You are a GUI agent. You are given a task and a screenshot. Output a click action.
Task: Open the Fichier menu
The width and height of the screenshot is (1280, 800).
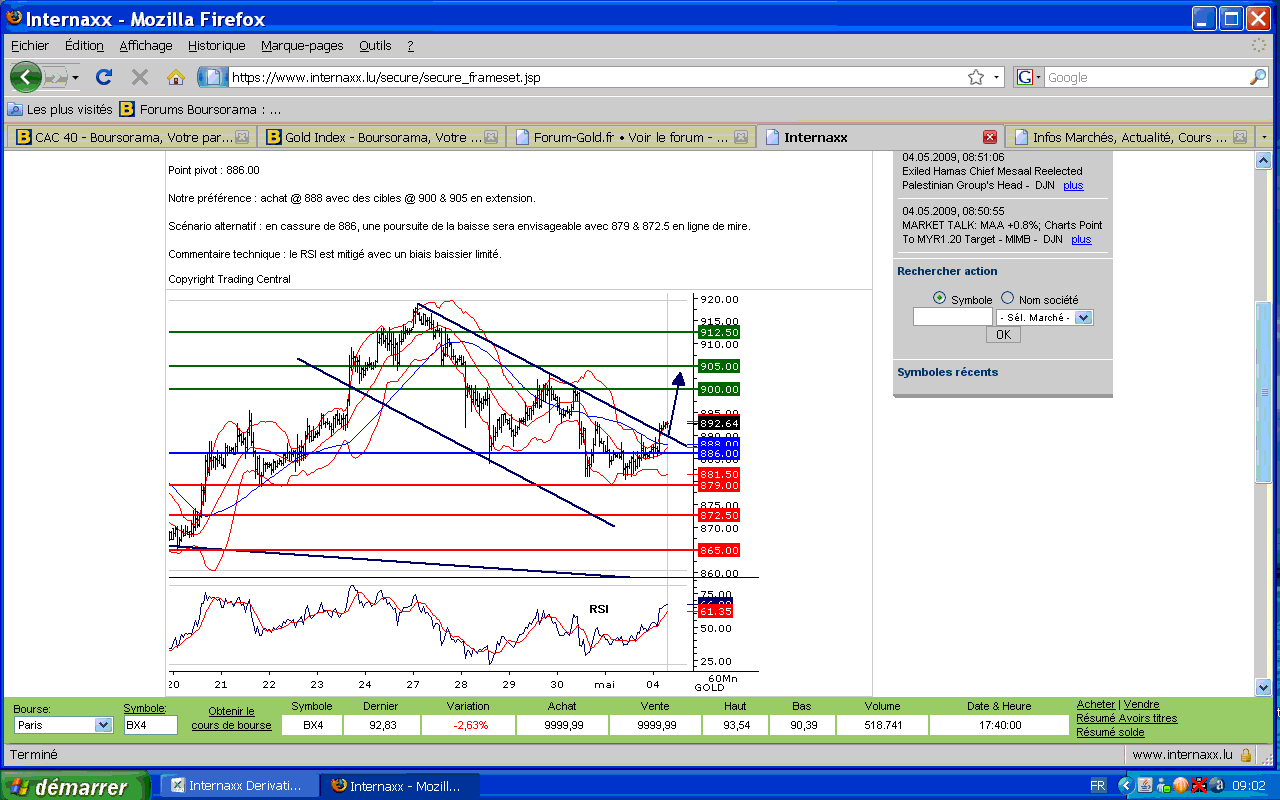[30, 45]
